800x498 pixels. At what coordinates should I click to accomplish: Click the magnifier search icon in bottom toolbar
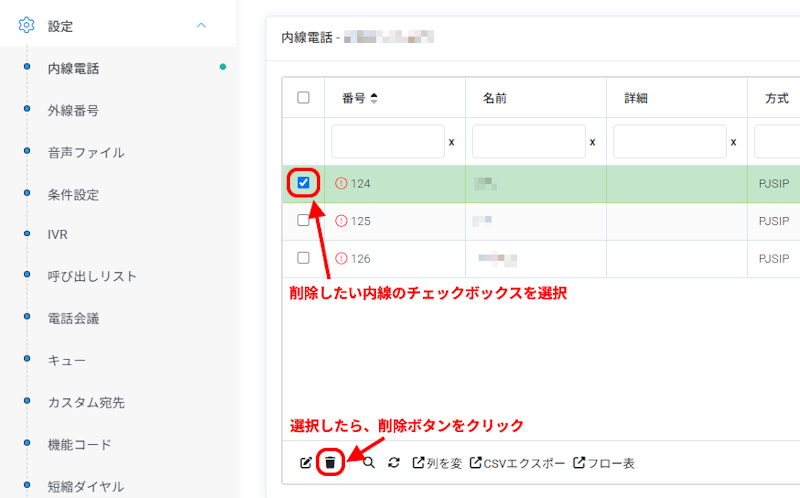[x=369, y=463]
